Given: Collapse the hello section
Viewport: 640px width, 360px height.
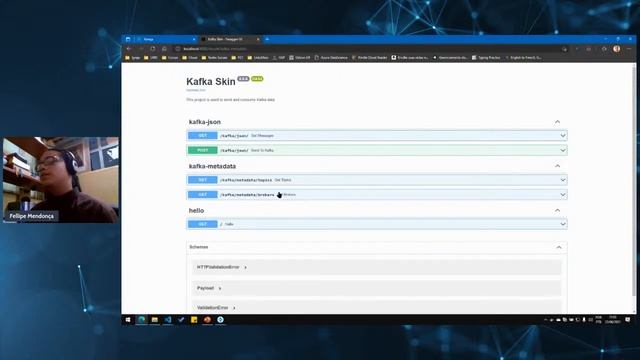Looking at the screenshot, I should coord(557,210).
